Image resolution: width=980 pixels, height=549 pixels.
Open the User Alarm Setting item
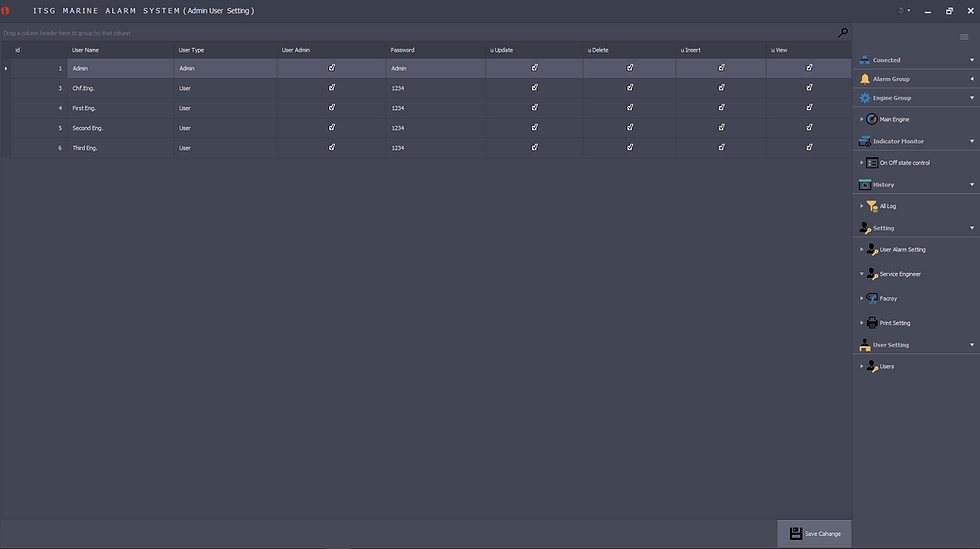click(x=902, y=249)
